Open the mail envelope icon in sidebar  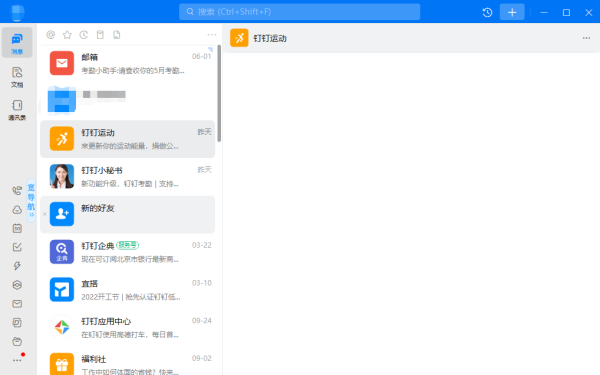coord(17,303)
